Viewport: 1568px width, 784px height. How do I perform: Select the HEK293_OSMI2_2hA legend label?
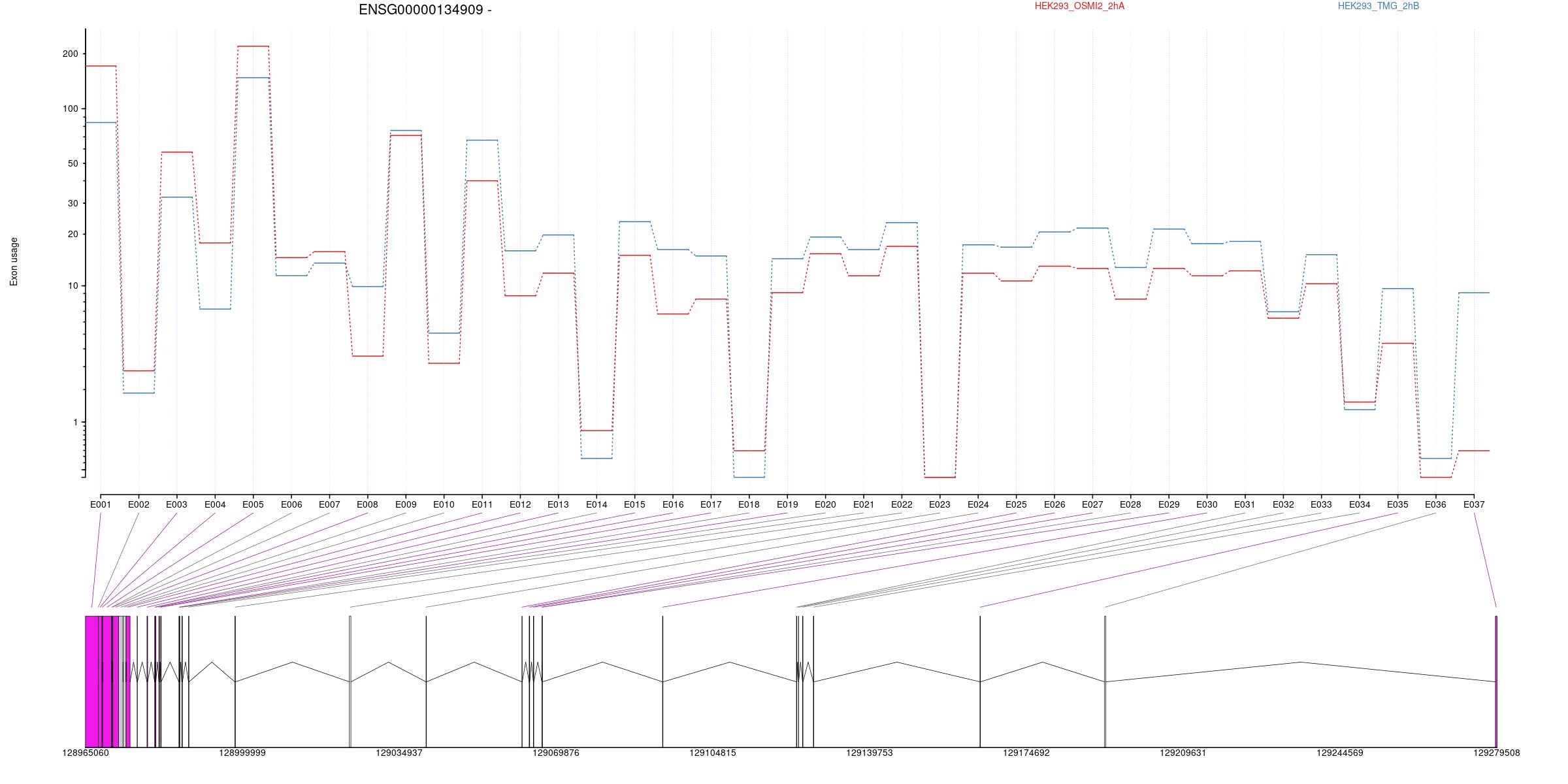point(1079,6)
